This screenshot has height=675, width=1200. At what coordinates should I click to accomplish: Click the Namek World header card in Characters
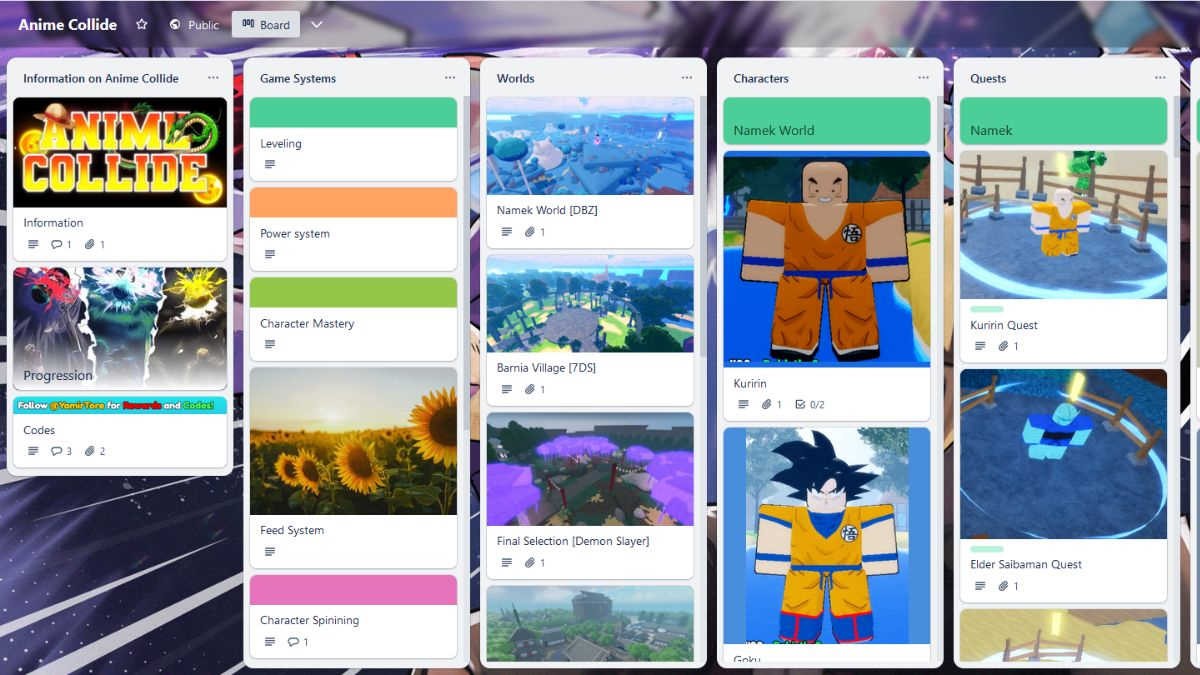tap(827, 121)
